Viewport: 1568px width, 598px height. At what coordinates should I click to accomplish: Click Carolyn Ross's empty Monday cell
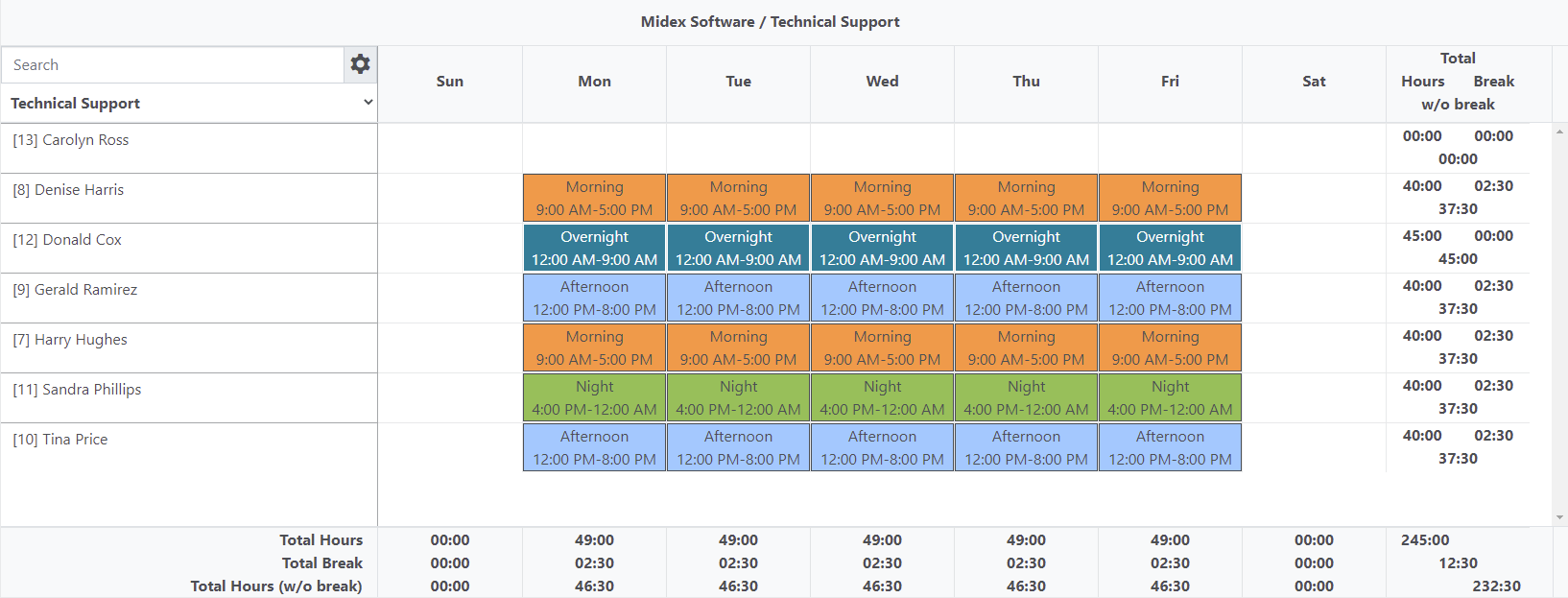[x=594, y=148]
